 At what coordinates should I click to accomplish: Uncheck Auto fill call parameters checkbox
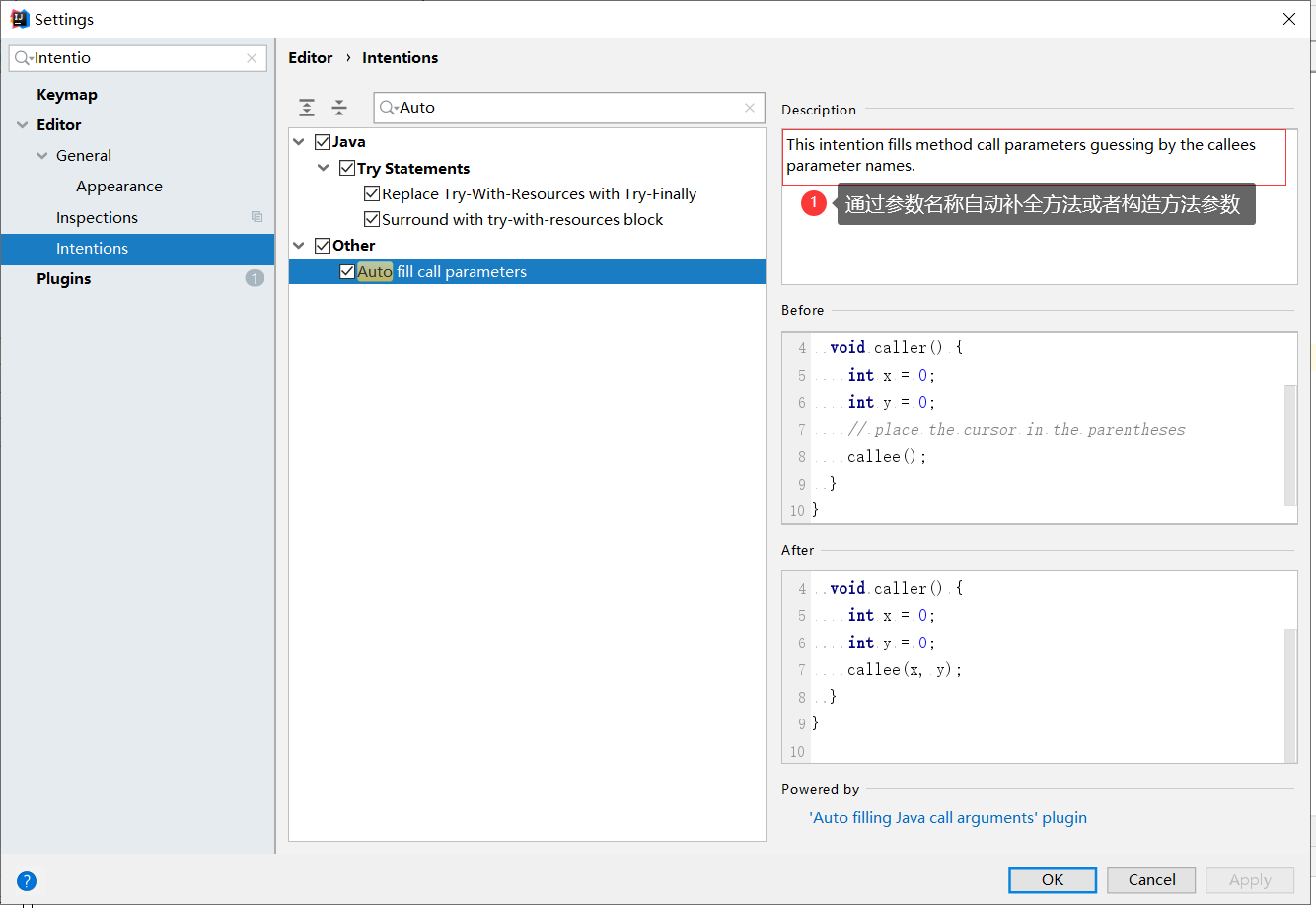tap(347, 272)
